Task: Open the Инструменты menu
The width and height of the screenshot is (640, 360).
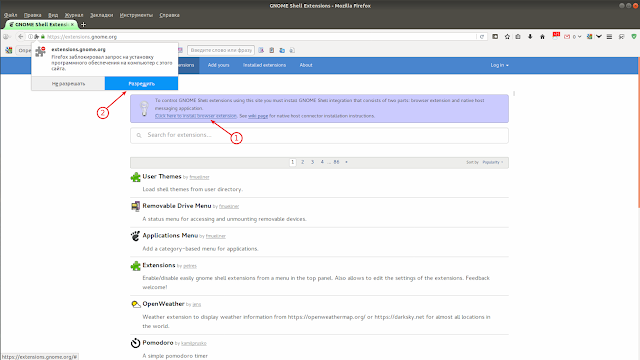Action: click(x=136, y=15)
